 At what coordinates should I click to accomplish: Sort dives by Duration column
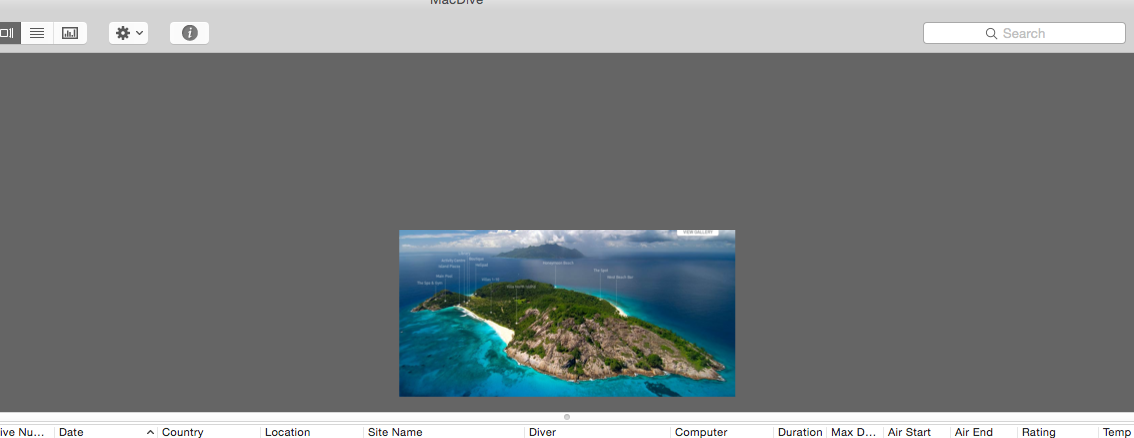(x=799, y=432)
